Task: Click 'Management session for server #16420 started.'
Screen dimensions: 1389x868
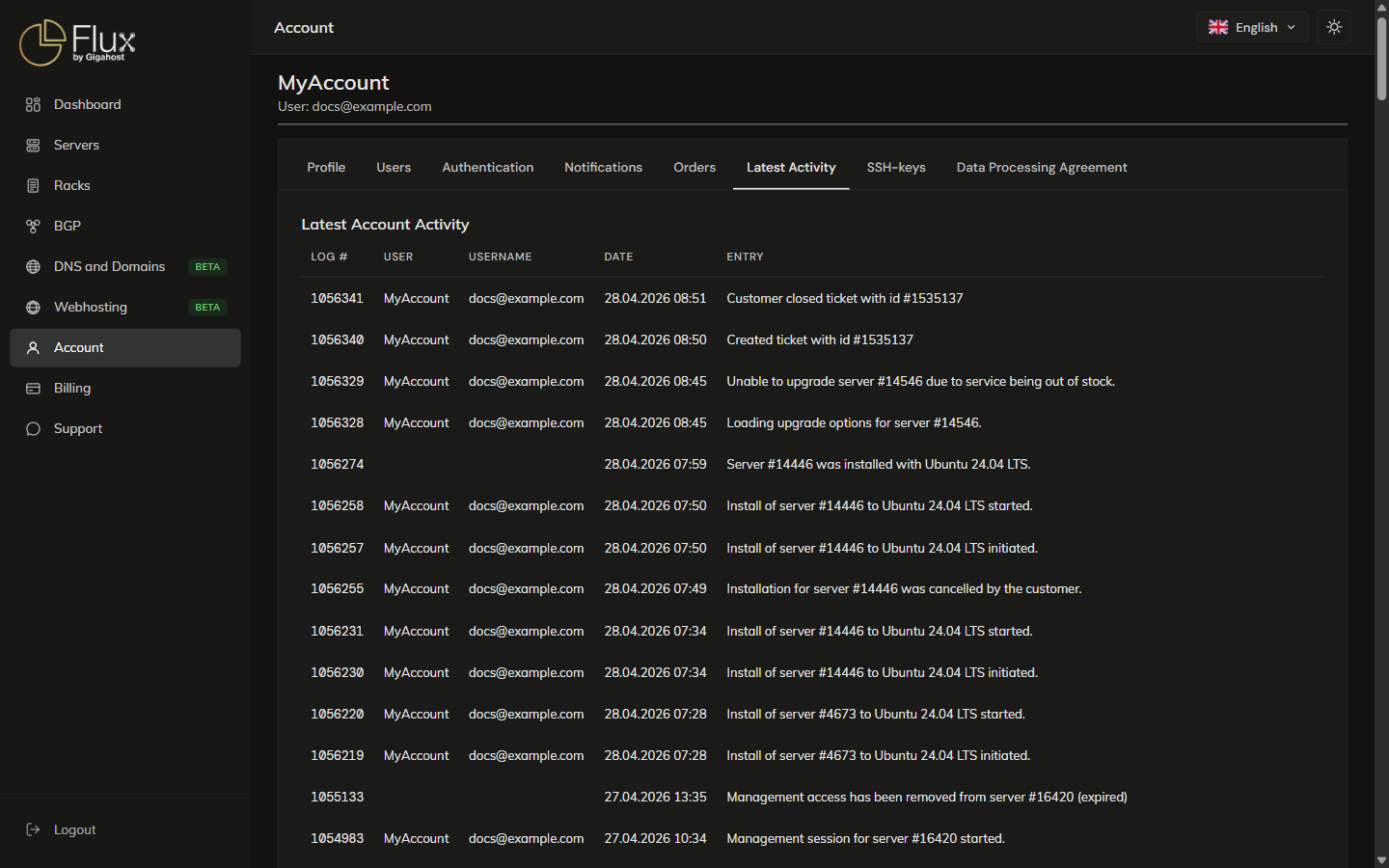Action: click(x=865, y=838)
